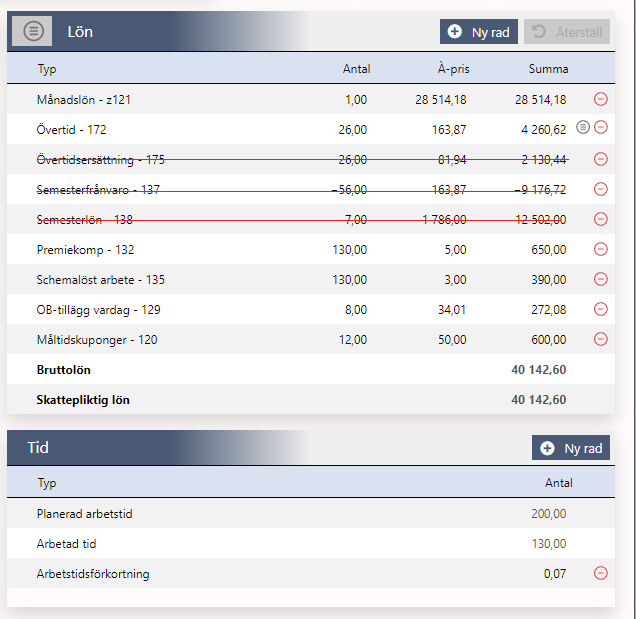This screenshot has width=636, height=619.
Task: Select the Månadslön - z121 label
Action: click(84, 100)
